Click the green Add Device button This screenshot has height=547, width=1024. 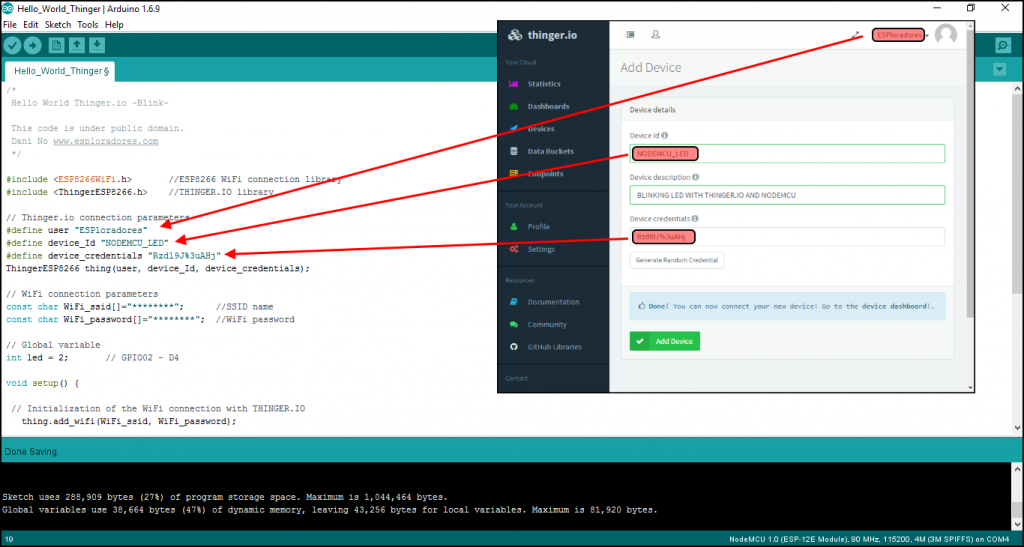click(664, 341)
